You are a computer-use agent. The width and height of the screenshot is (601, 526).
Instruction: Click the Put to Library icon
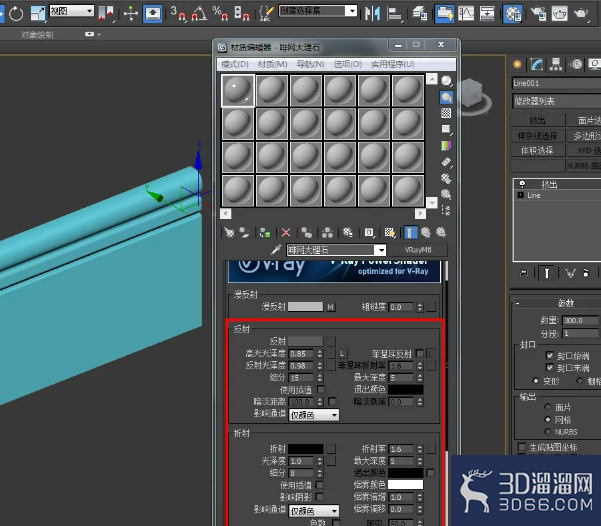pyautogui.click(x=348, y=232)
